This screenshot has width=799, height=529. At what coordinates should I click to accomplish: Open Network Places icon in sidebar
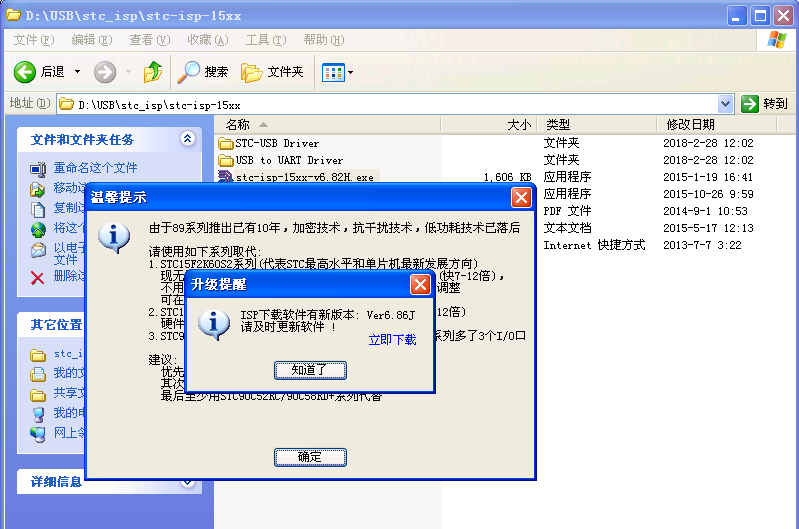pyautogui.click(x=38, y=434)
